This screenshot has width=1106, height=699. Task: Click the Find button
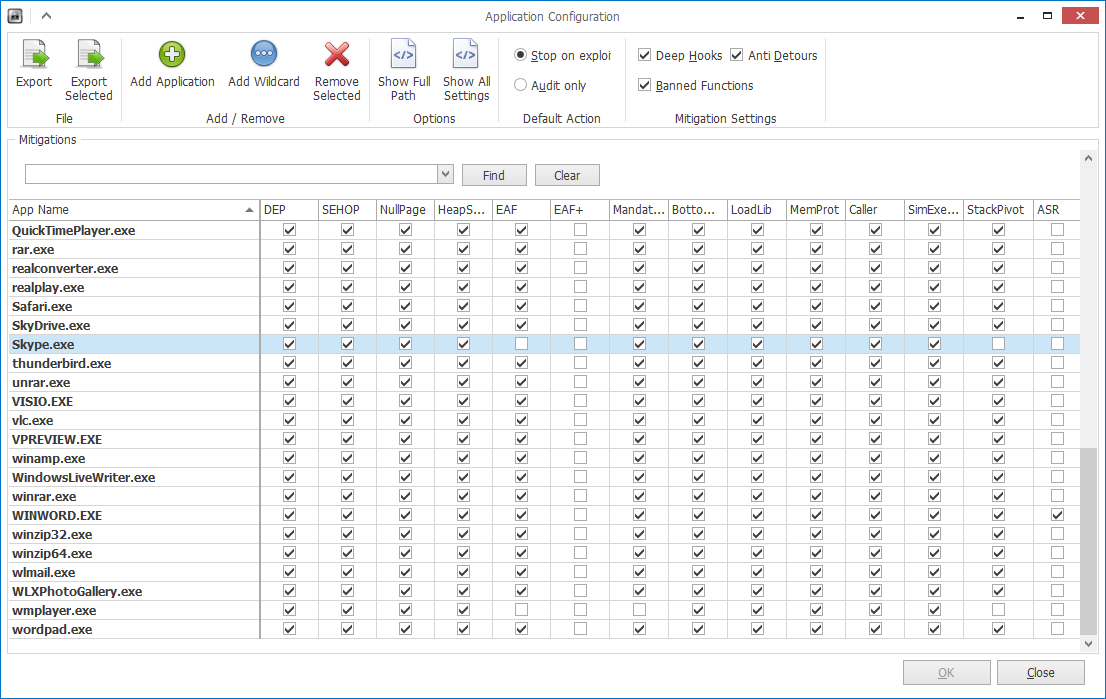(x=493, y=175)
